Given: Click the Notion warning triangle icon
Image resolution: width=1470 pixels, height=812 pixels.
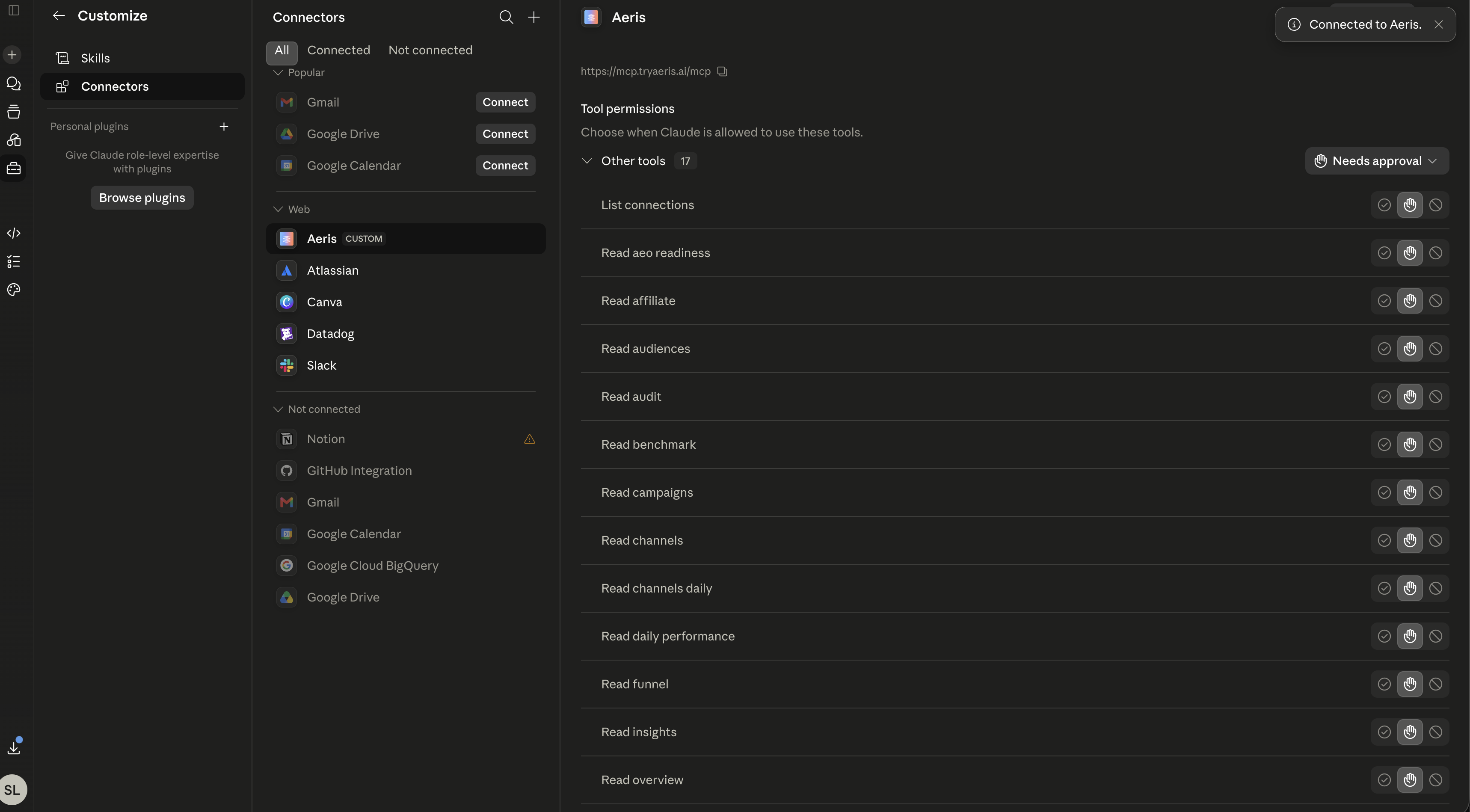Looking at the screenshot, I should [x=530, y=439].
